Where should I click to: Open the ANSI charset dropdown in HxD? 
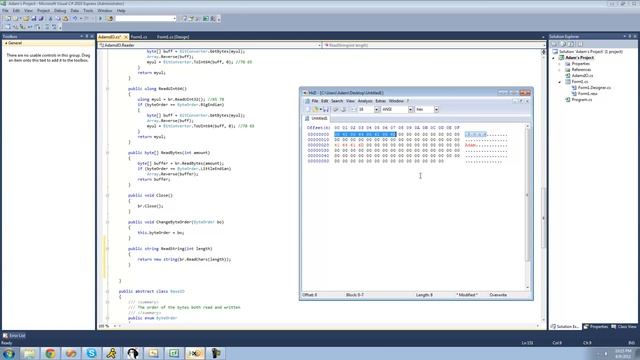click(410, 109)
